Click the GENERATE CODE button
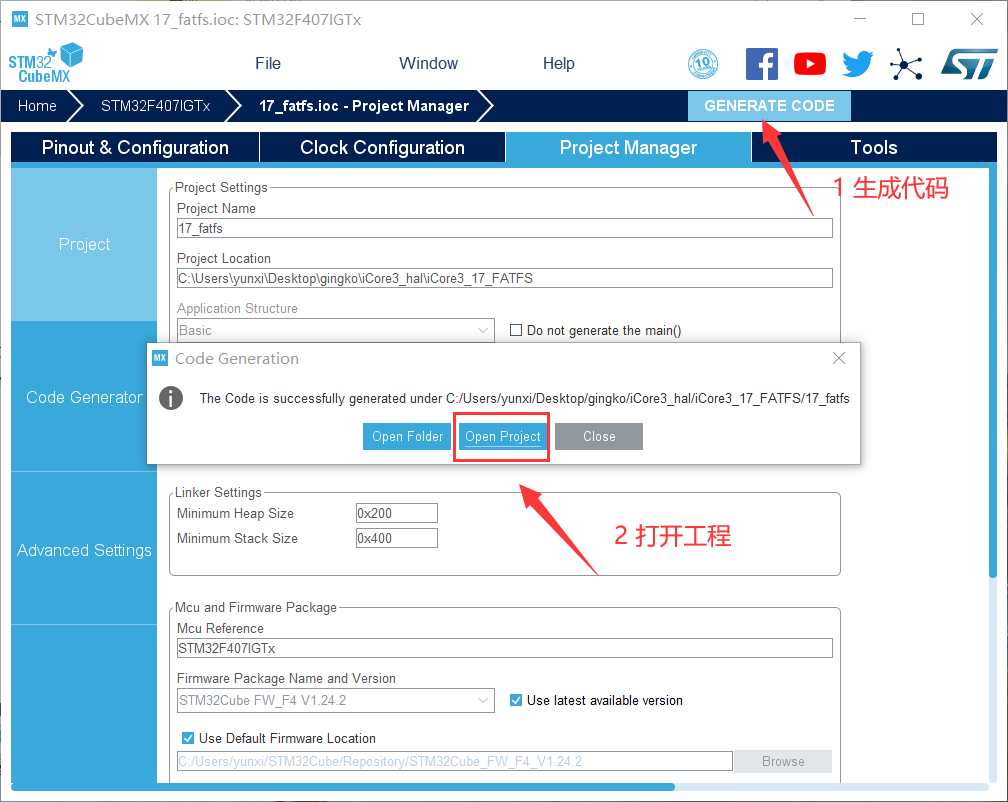This screenshot has height=802, width=1008. [x=769, y=106]
